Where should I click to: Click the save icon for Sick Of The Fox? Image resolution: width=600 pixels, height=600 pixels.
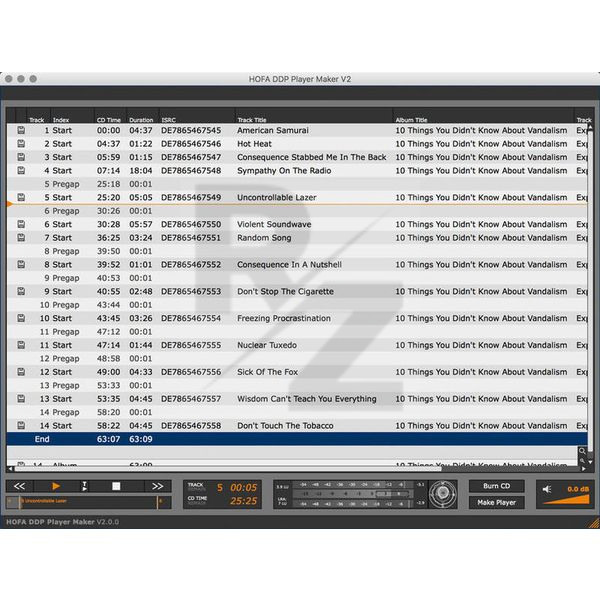coord(21,372)
